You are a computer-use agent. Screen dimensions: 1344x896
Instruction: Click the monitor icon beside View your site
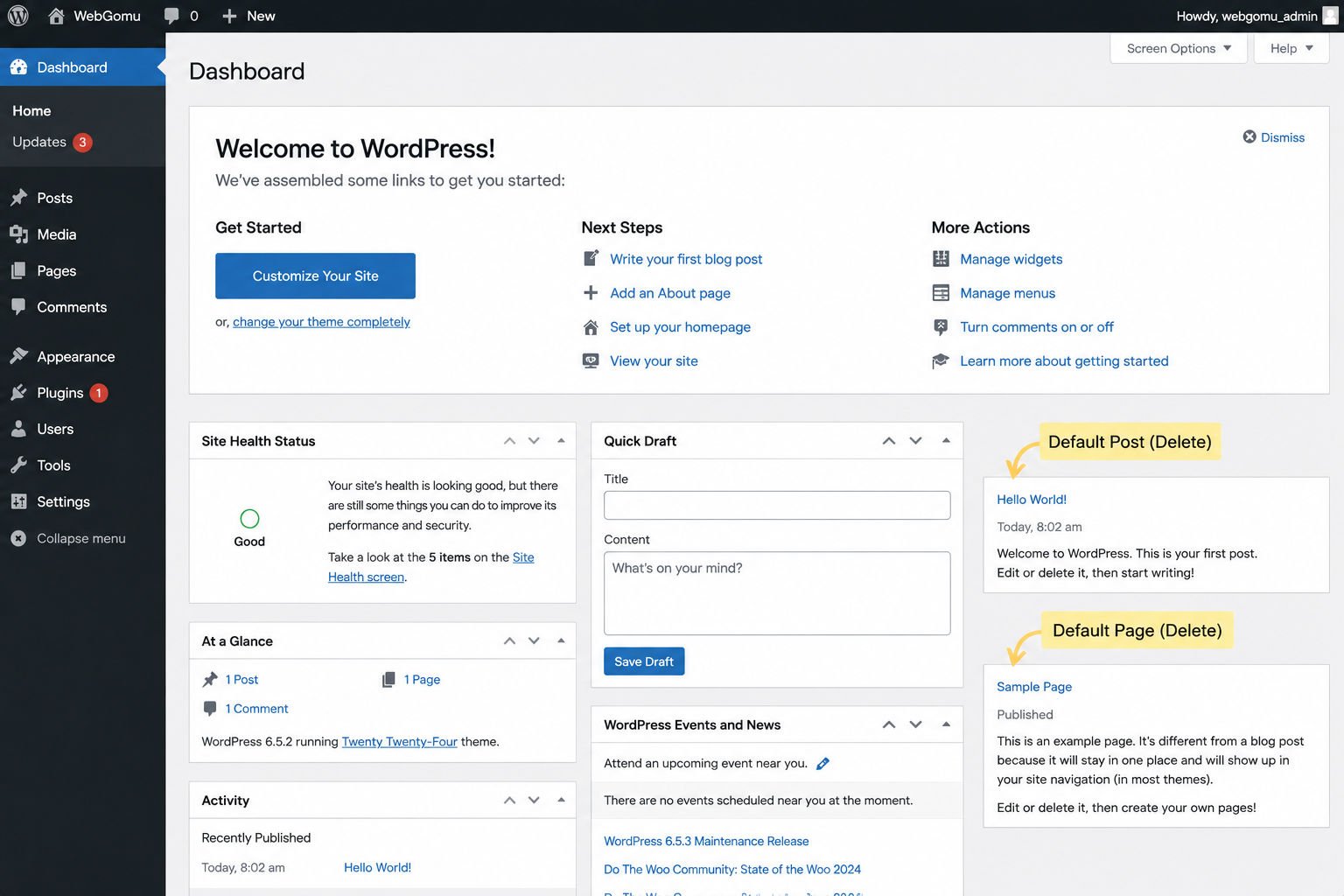pyautogui.click(x=591, y=360)
